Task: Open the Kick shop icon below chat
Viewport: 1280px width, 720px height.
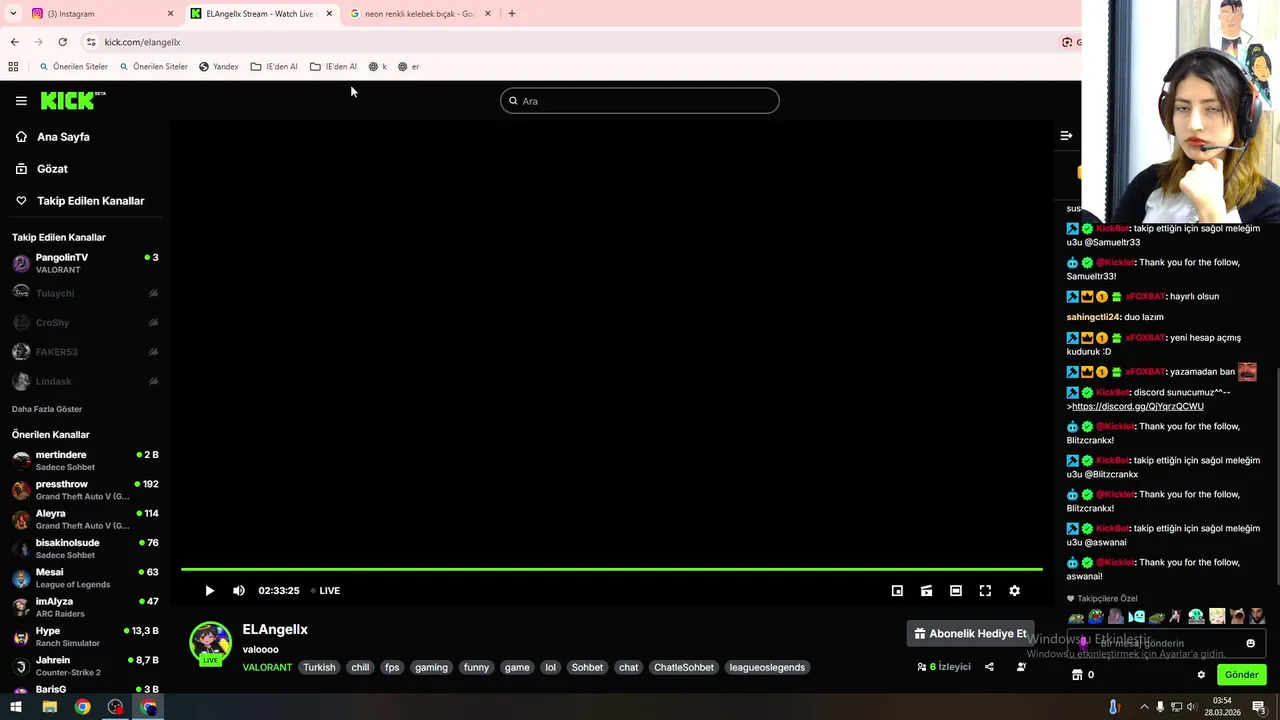Action: point(1077,675)
